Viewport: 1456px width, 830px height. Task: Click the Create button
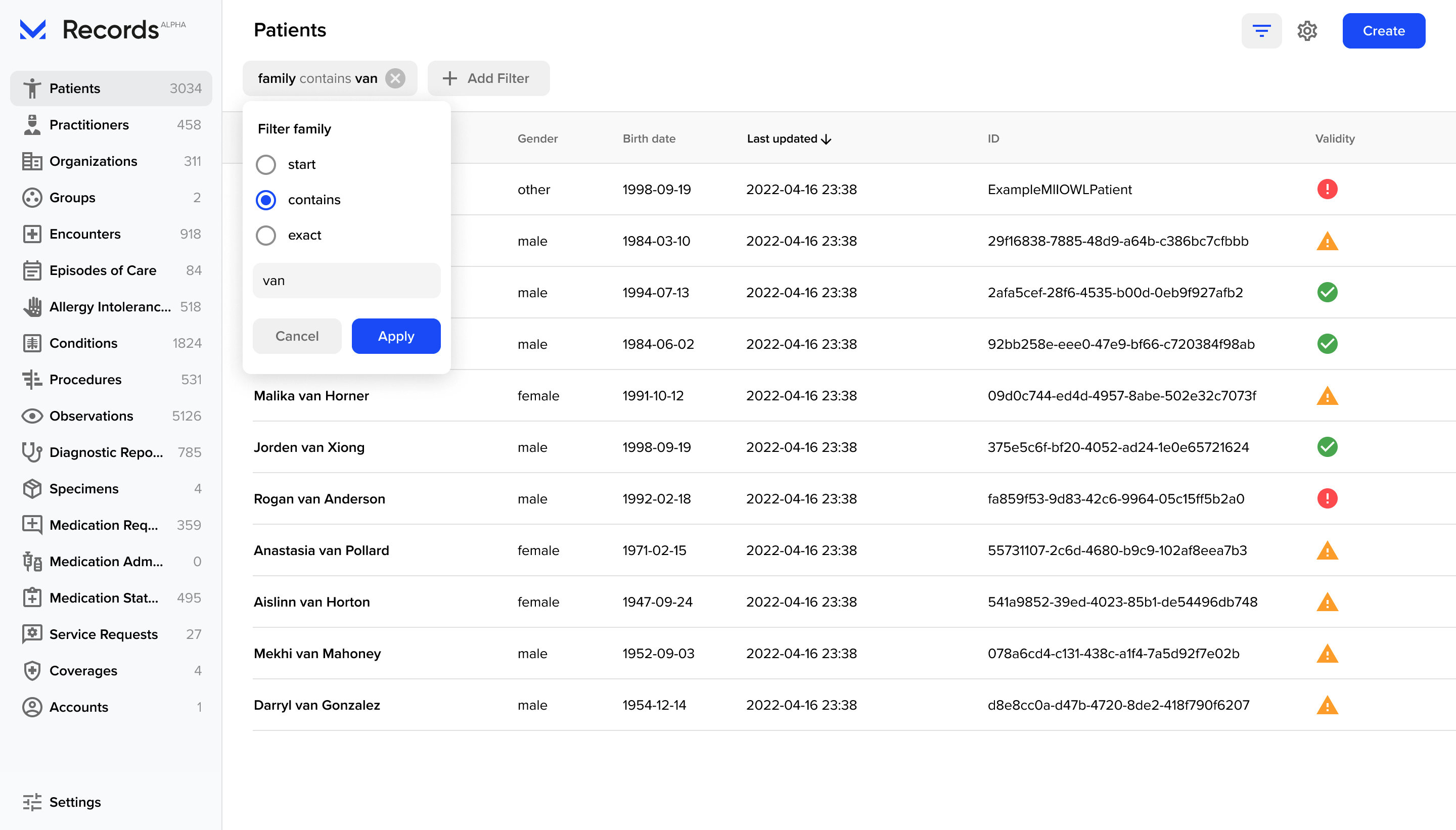[x=1384, y=31]
